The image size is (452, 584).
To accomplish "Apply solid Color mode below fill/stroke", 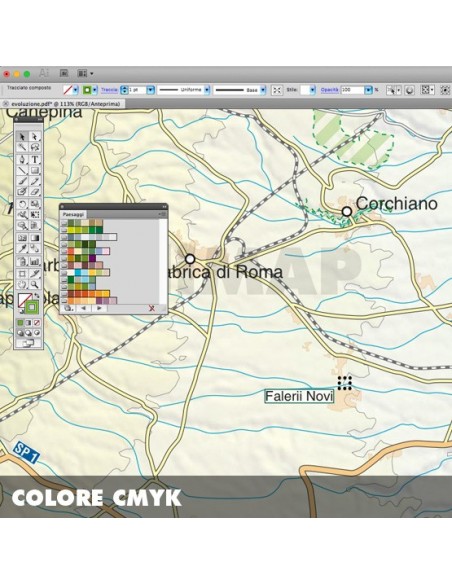I will tap(20, 323).
